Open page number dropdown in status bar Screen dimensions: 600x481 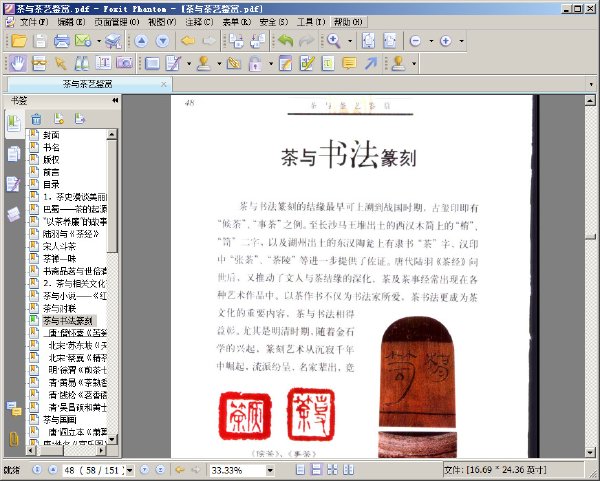130,470
